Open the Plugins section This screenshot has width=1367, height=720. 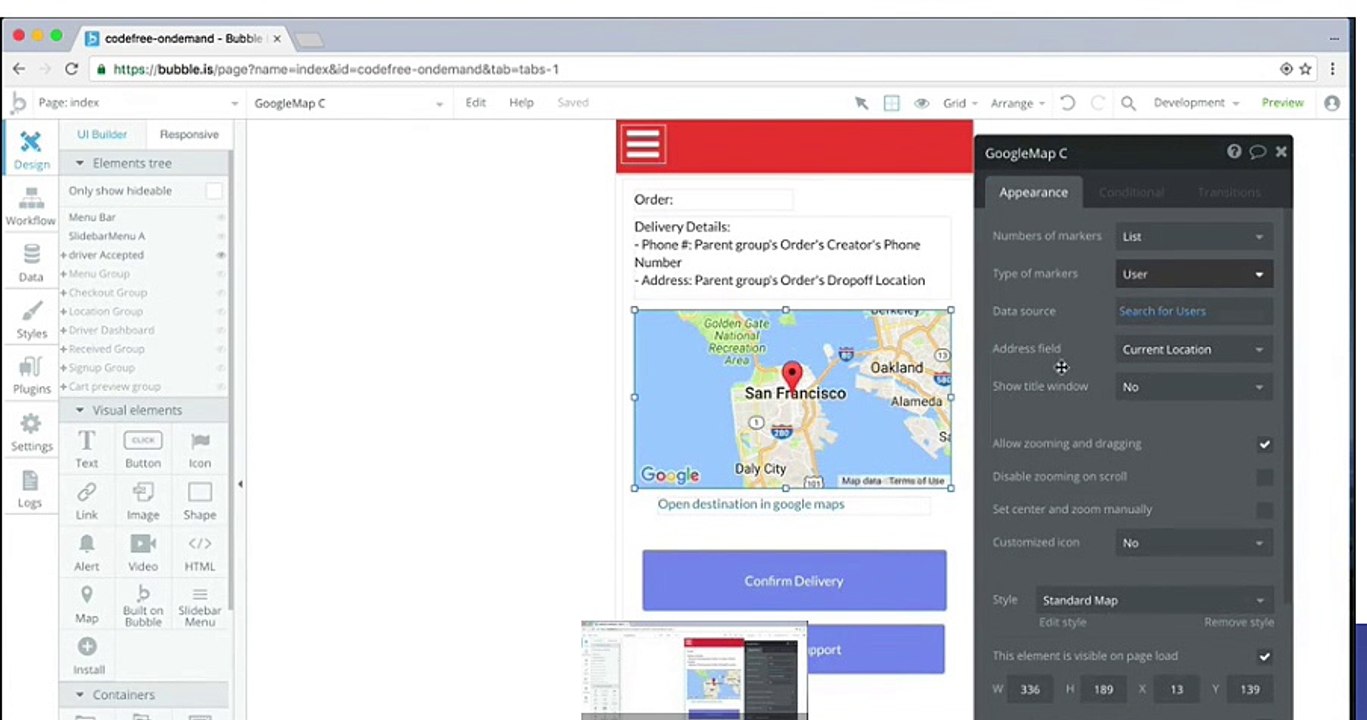tap(31, 375)
